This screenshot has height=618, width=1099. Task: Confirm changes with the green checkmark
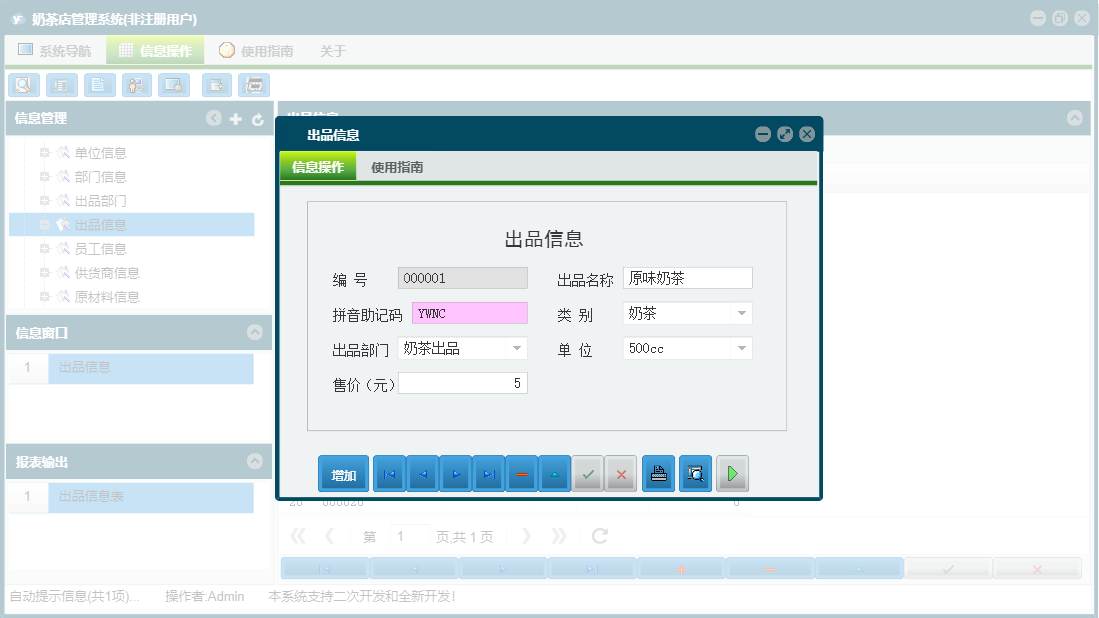point(588,473)
